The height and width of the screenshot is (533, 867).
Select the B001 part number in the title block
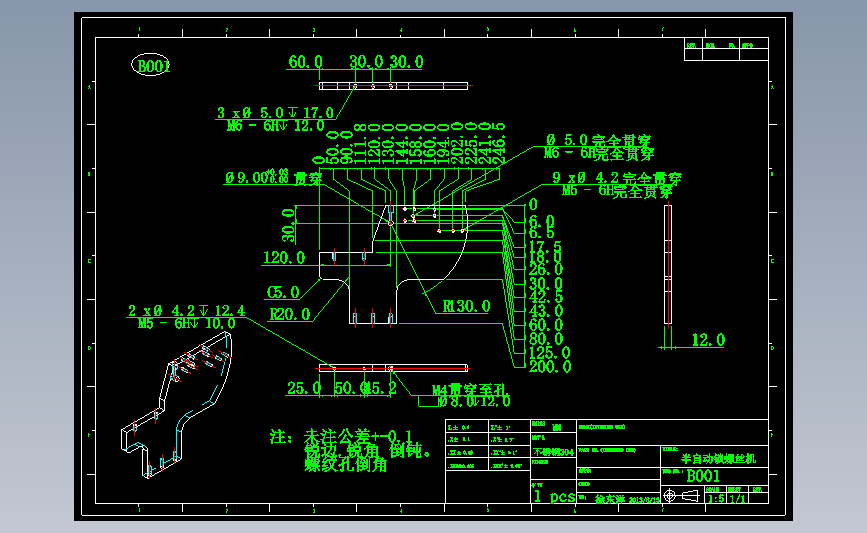point(703,476)
